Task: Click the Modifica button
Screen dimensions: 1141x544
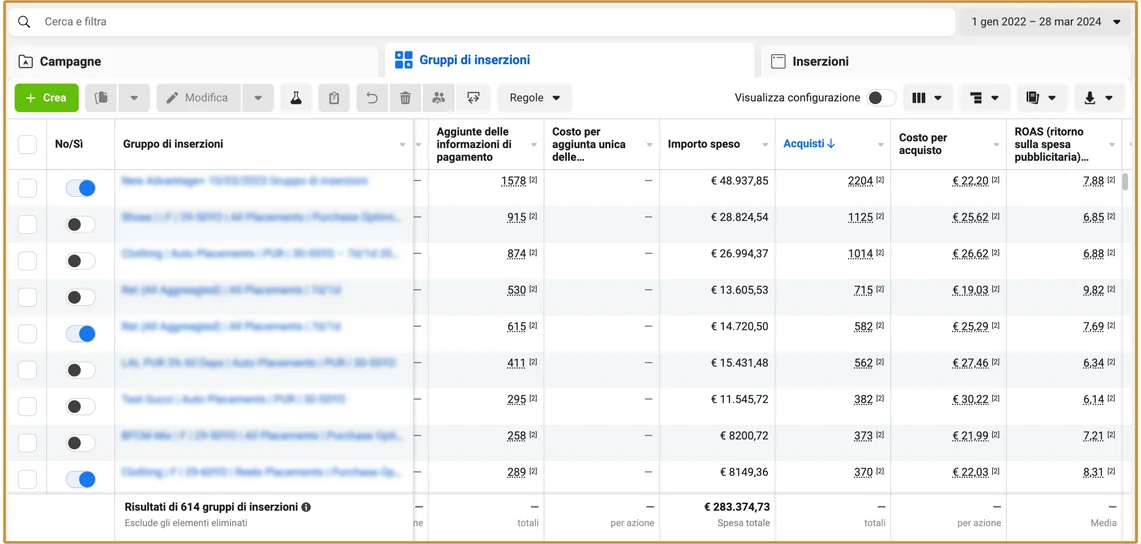Action: [199, 97]
